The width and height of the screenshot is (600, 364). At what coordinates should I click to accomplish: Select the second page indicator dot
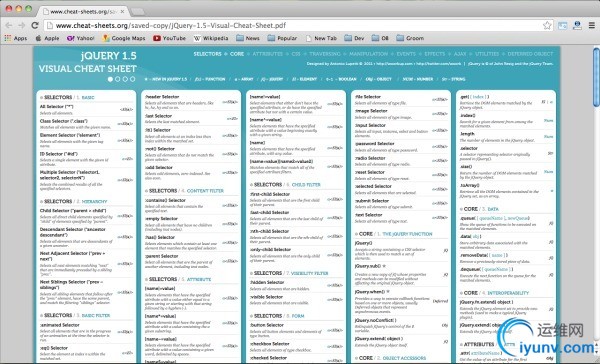117,79
